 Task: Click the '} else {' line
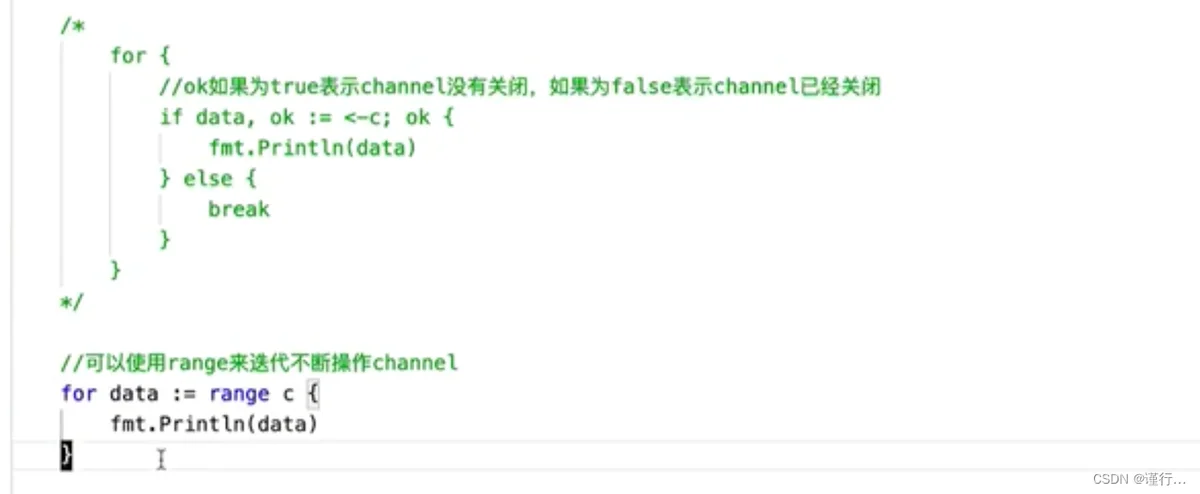(208, 179)
